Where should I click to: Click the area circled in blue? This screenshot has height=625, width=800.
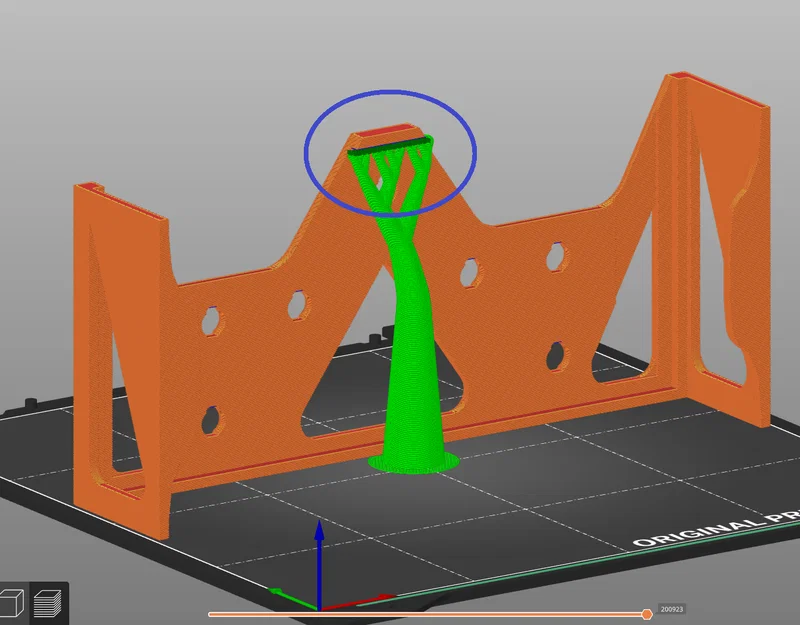pos(390,150)
